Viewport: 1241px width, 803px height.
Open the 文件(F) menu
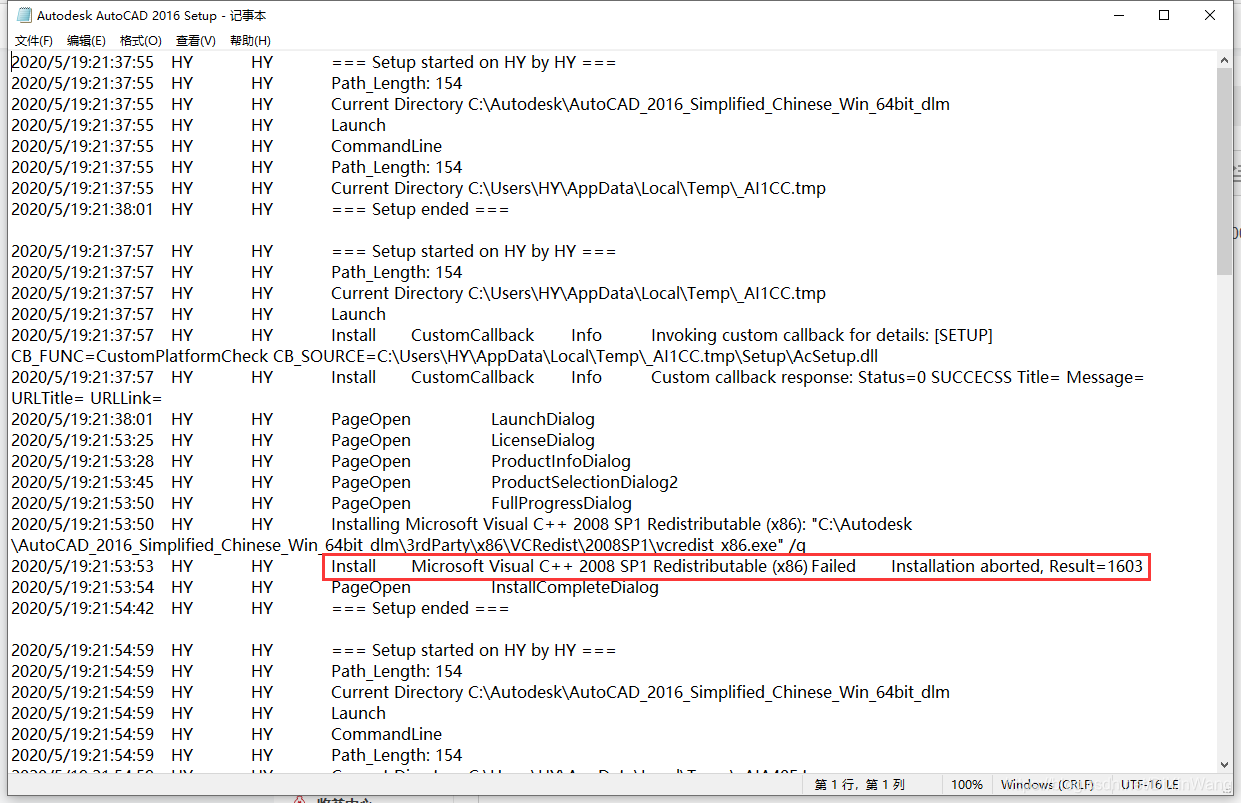point(32,40)
